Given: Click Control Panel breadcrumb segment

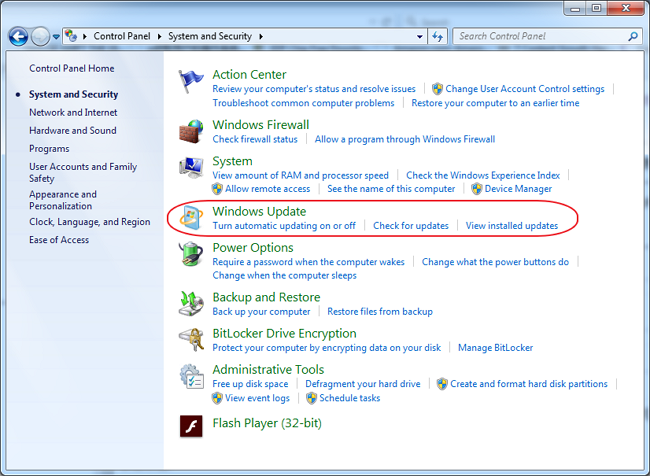Looking at the screenshot, I should coord(122,36).
